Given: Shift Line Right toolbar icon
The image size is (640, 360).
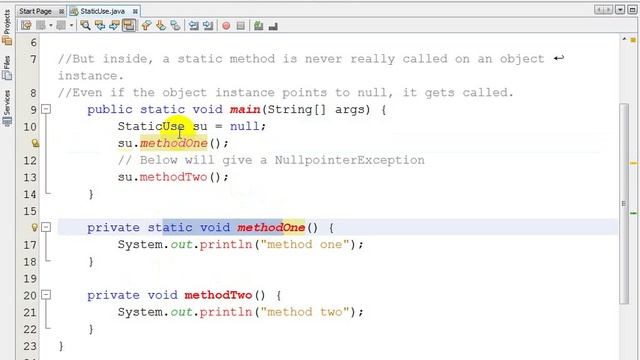Looking at the screenshot, I should point(208,26).
